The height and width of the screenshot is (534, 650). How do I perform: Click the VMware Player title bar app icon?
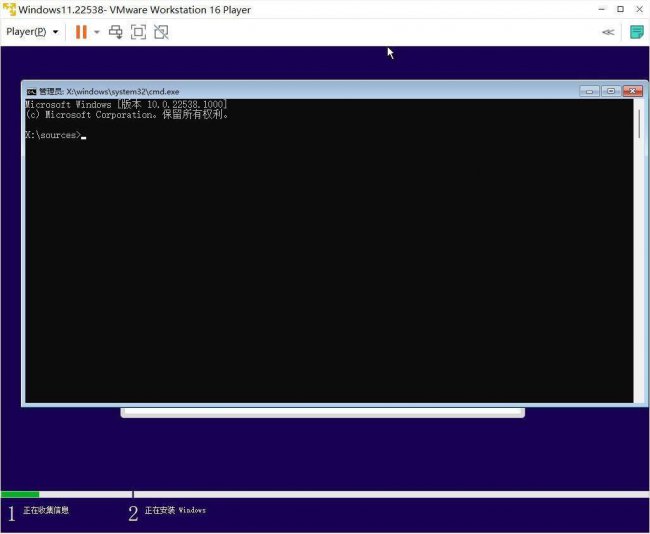[x=9, y=9]
